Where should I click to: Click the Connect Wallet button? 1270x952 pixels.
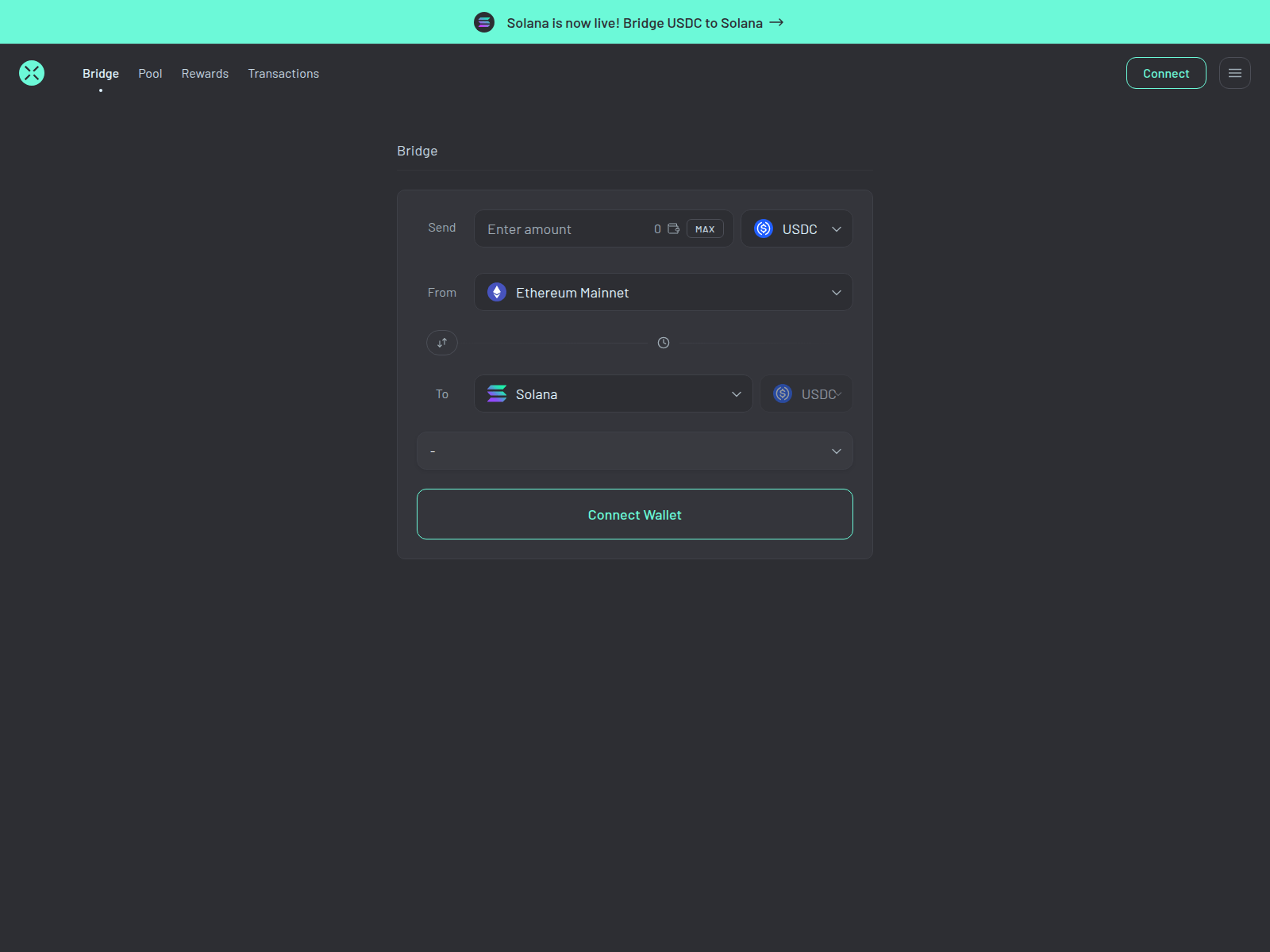[635, 514]
